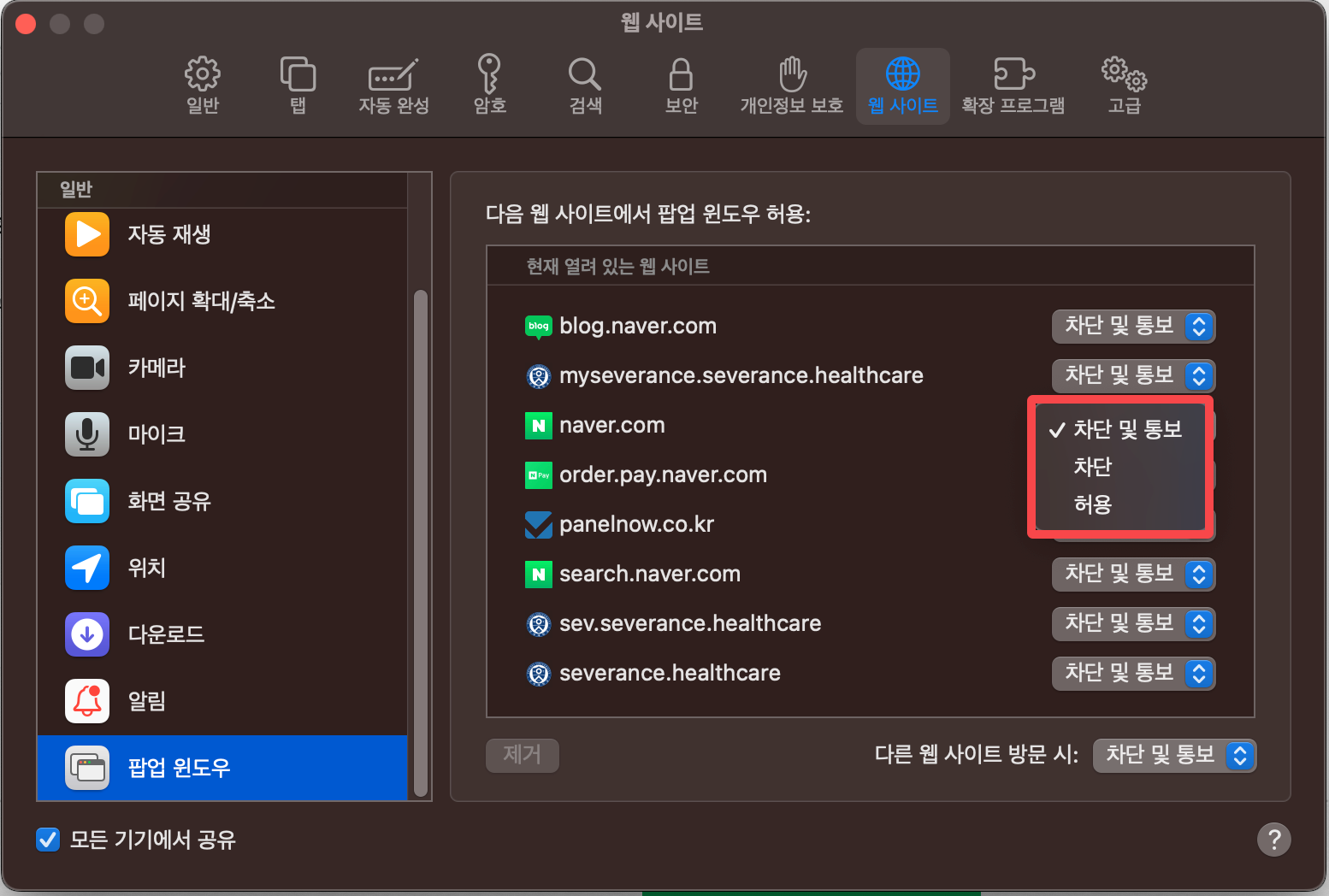Select 다운로드 label in the sidebar
Image resolution: width=1329 pixels, height=896 pixels.
[166, 634]
